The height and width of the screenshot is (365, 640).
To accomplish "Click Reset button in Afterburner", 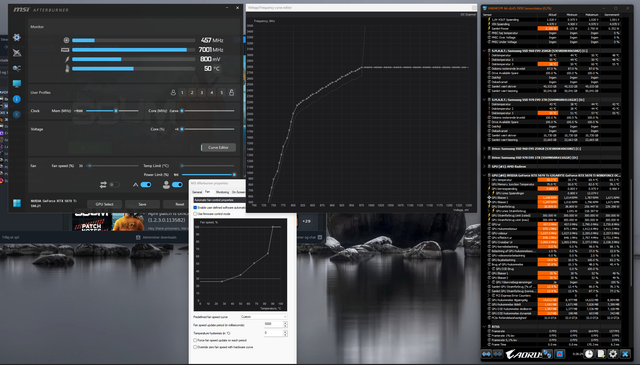I will [180, 204].
